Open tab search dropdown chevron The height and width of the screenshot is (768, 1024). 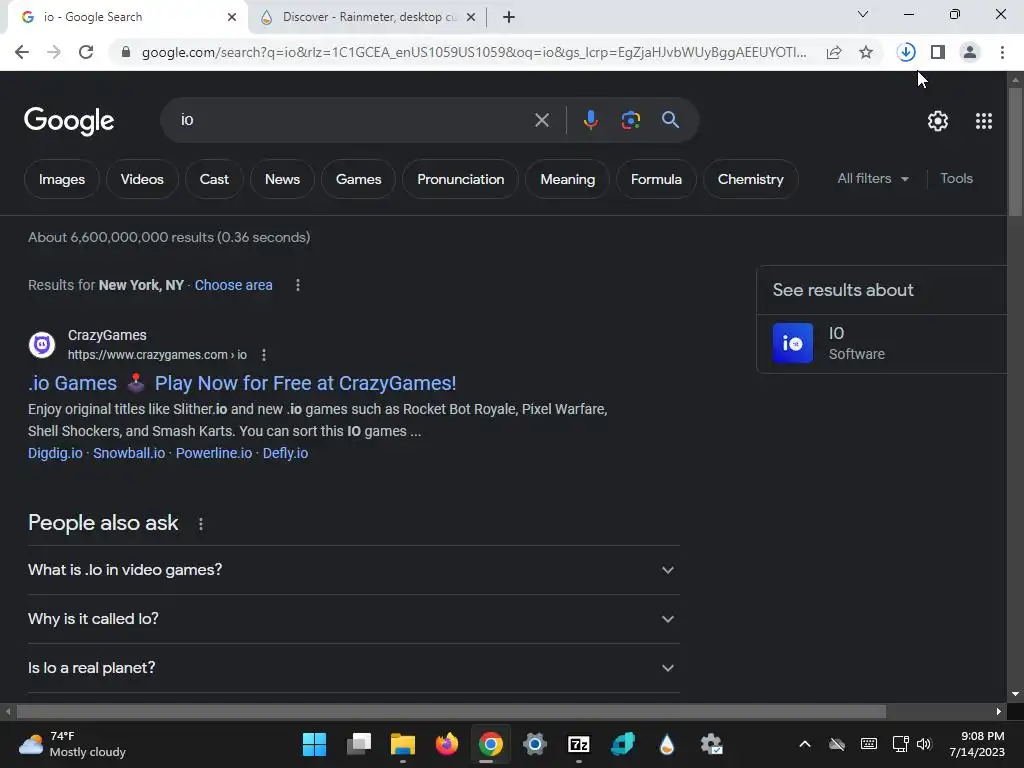tap(863, 14)
